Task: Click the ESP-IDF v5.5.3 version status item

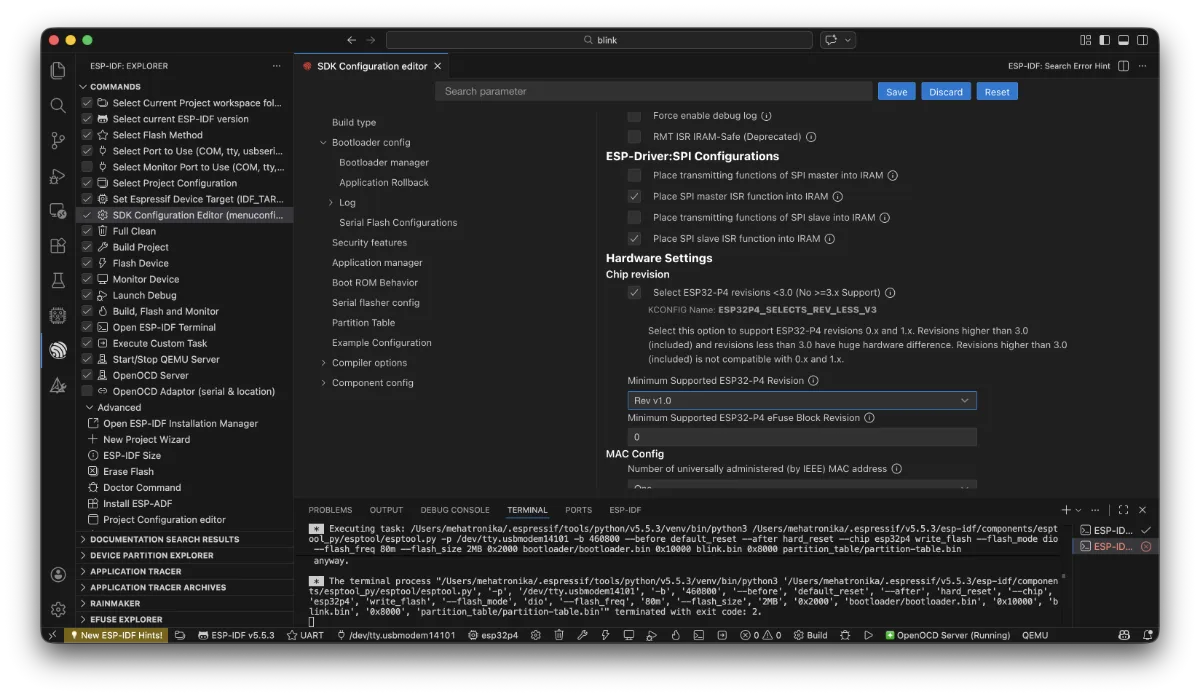Action: tap(236, 635)
